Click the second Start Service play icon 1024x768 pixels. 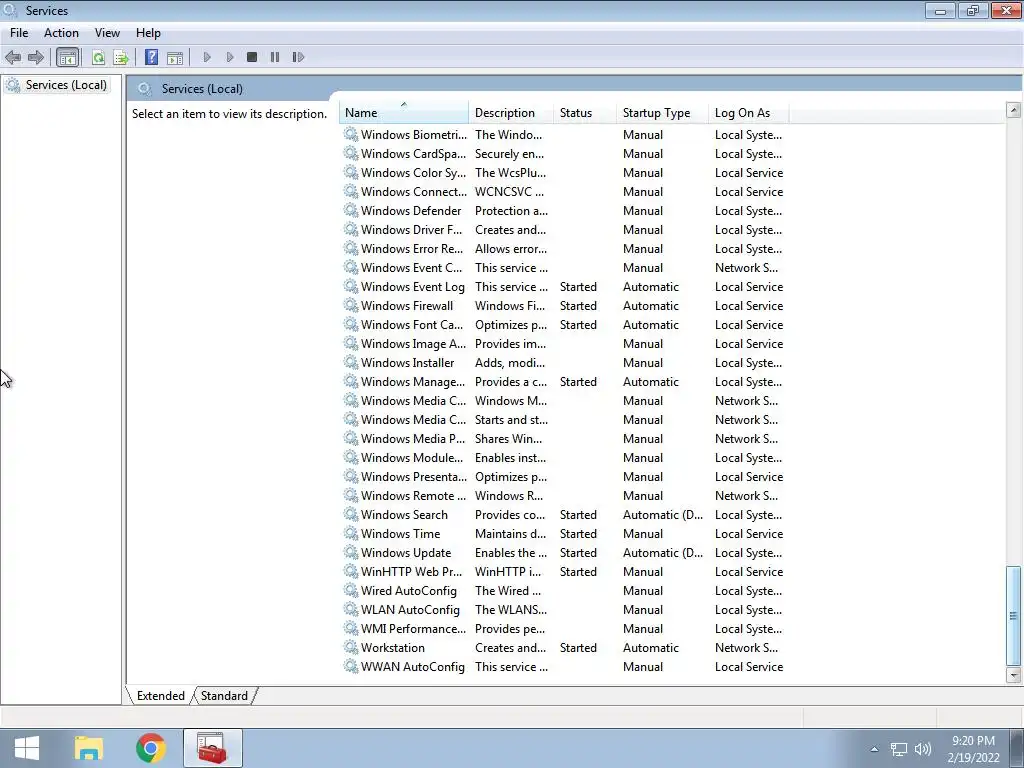229,57
